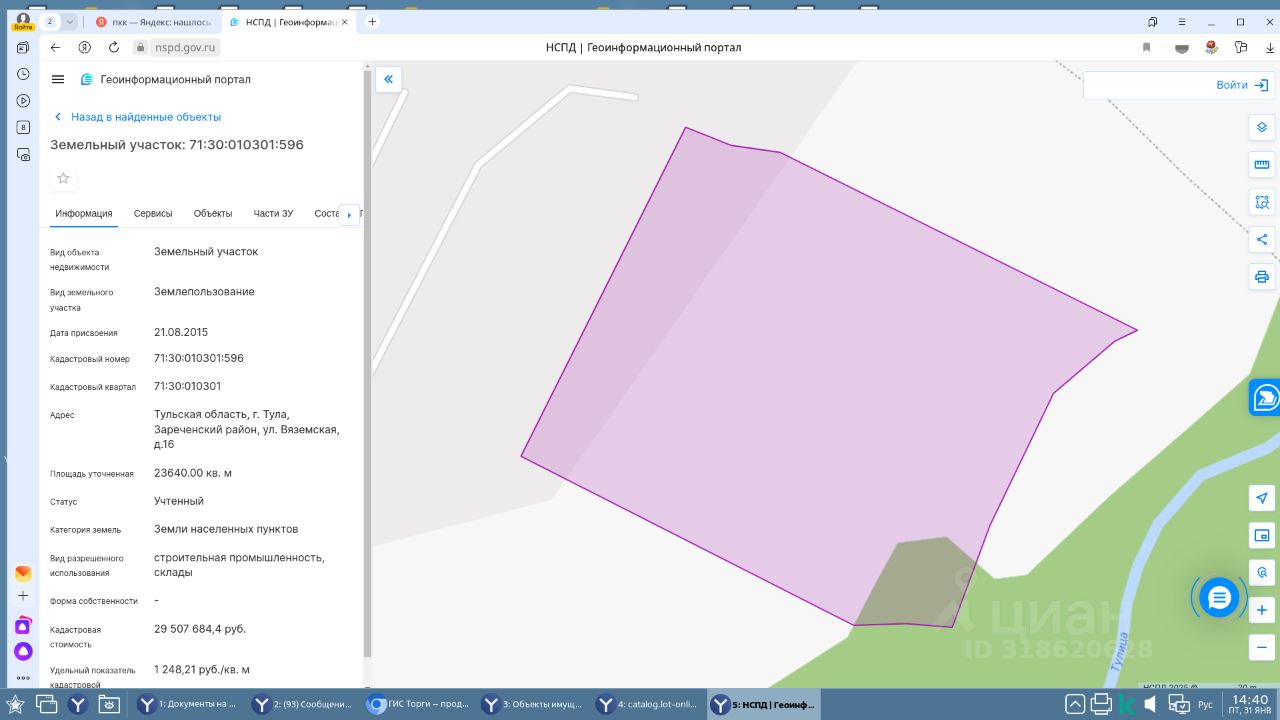Click the site lock security icon
This screenshot has width=1280, height=720.
point(141,47)
